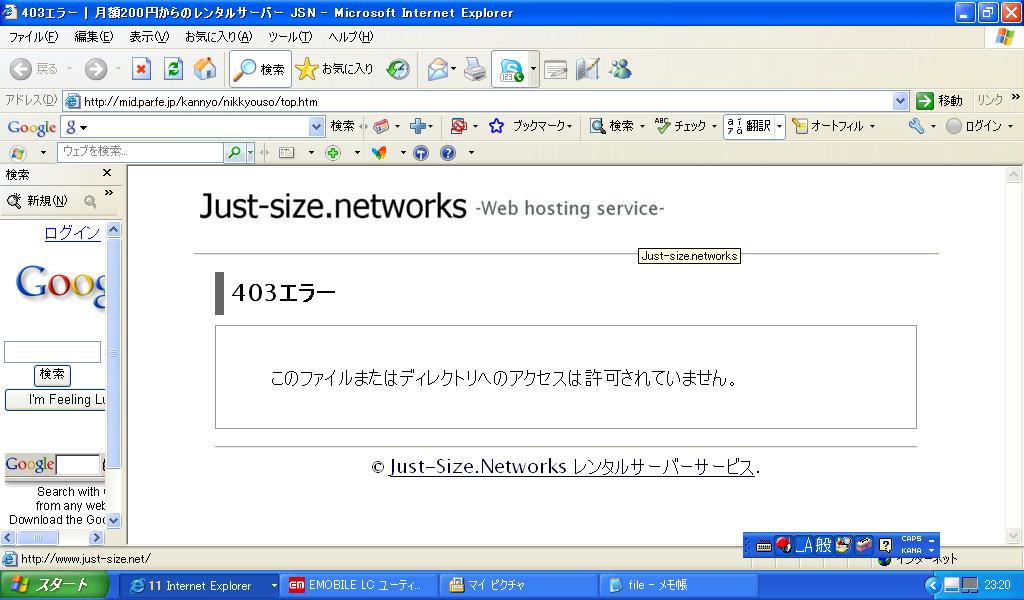Toggle the 翻訳 translate button
The width and height of the screenshot is (1024, 600).
(749, 126)
